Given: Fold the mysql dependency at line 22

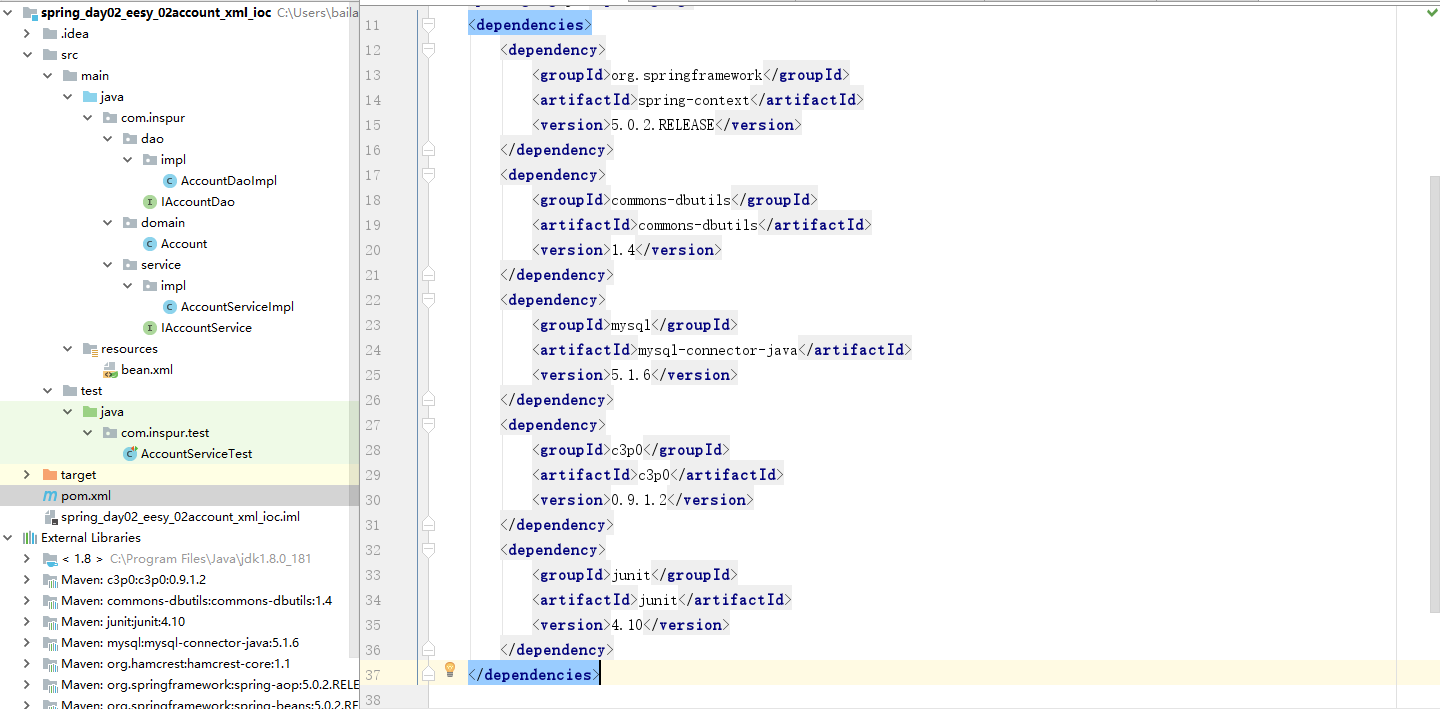Looking at the screenshot, I should [x=429, y=299].
